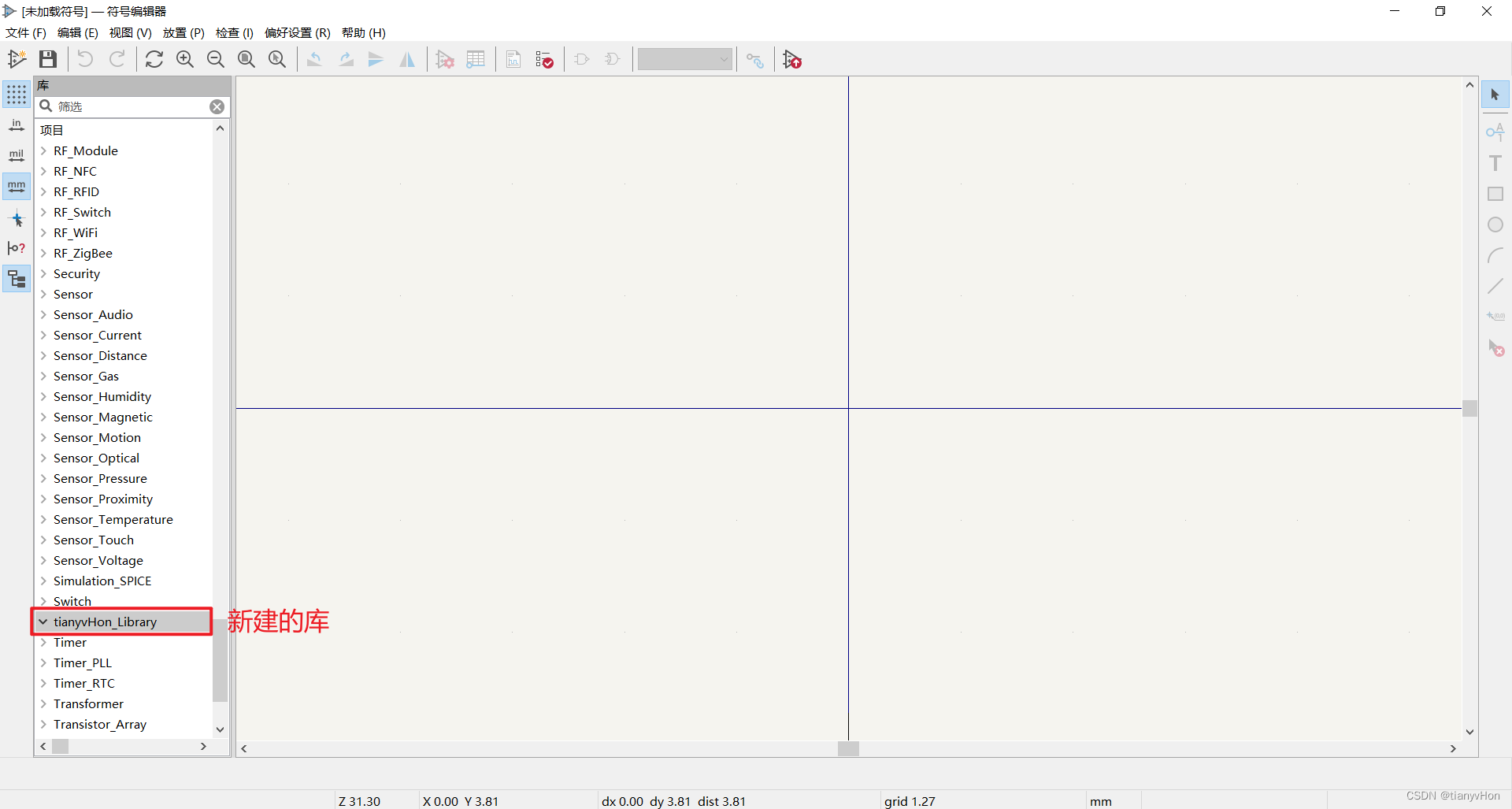Save changes with the floppy disk icon
1512x809 pixels.
(x=48, y=59)
